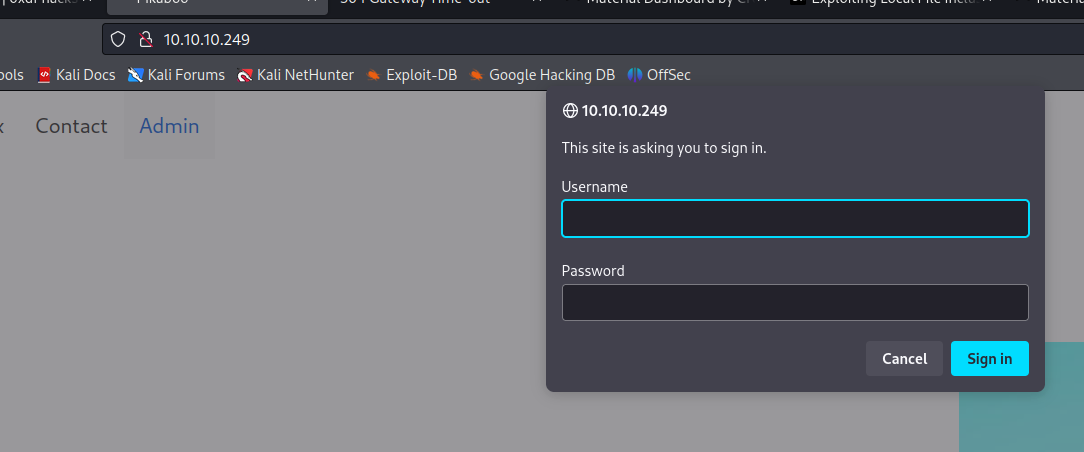Switch to the Material Dashboard tab

pyautogui.click(x=660, y=3)
